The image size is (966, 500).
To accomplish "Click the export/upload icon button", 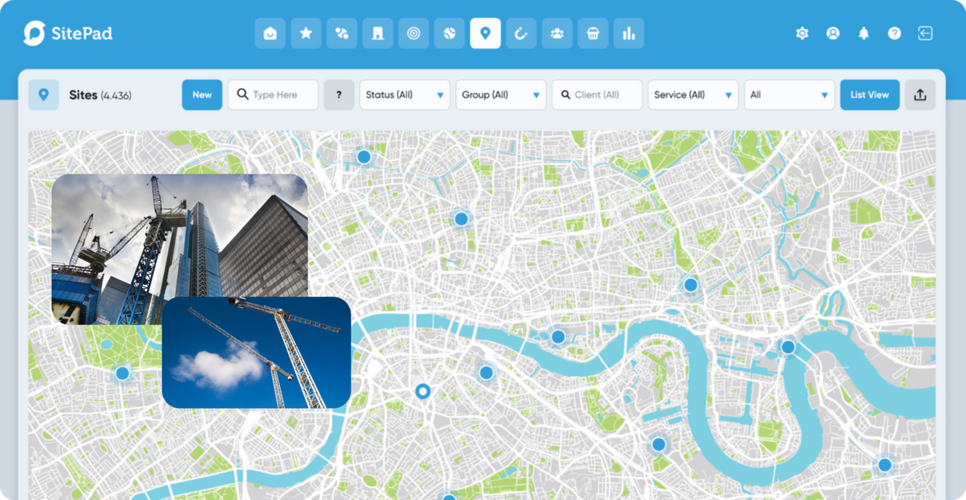I will pos(920,95).
